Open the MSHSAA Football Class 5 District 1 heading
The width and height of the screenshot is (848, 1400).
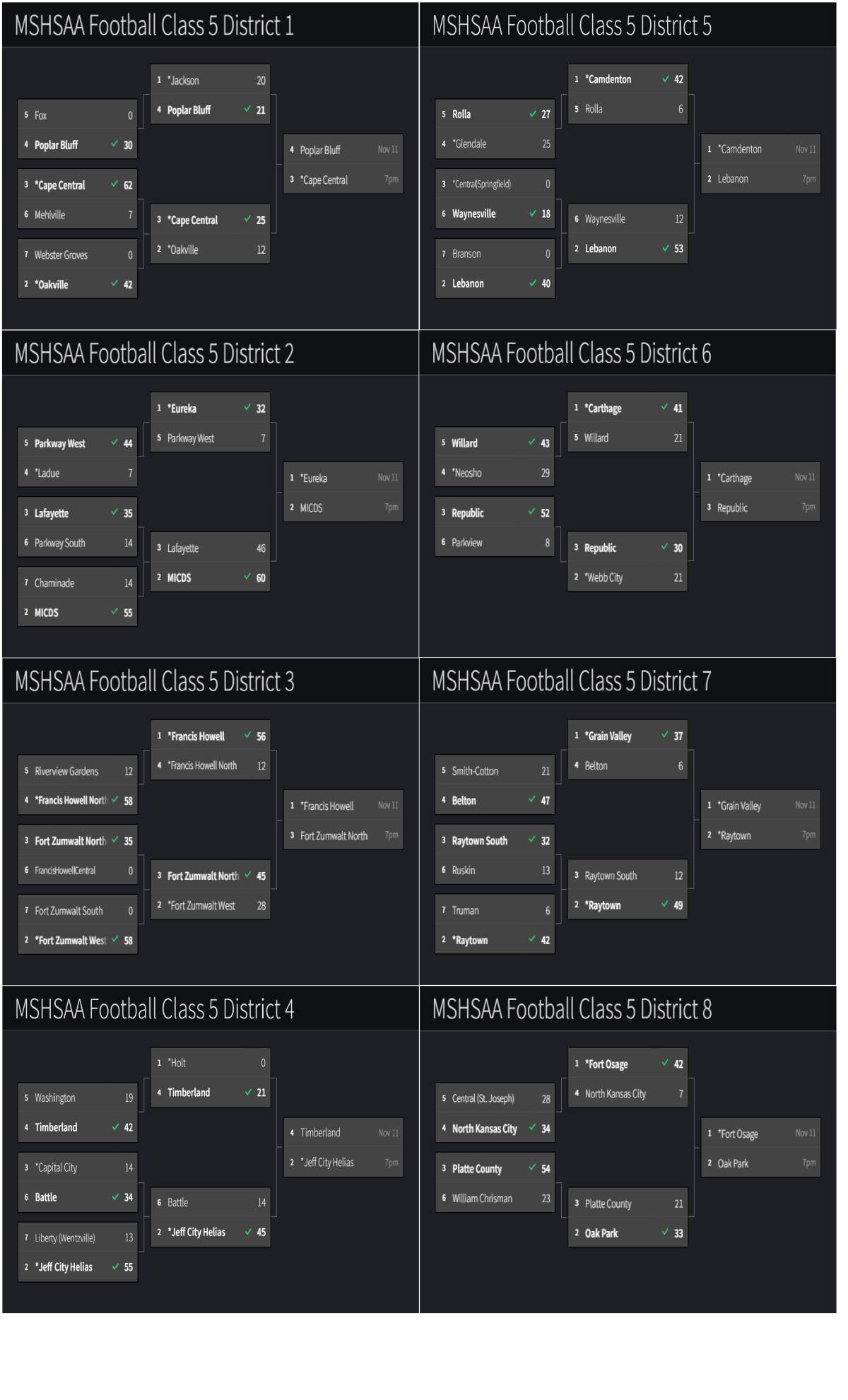(154, 25)
